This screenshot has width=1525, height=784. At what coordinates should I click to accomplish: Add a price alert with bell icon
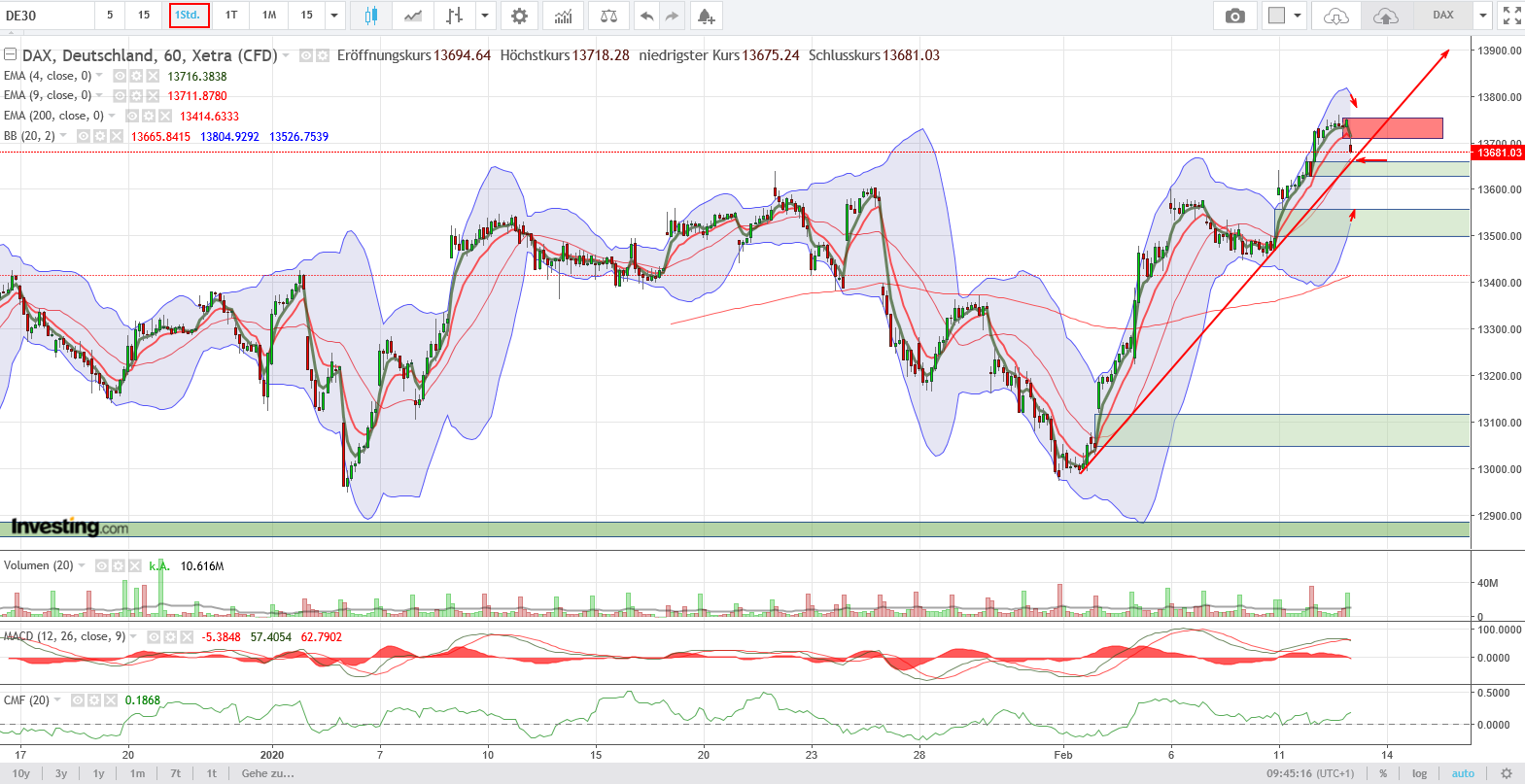(x=706, y=16)
